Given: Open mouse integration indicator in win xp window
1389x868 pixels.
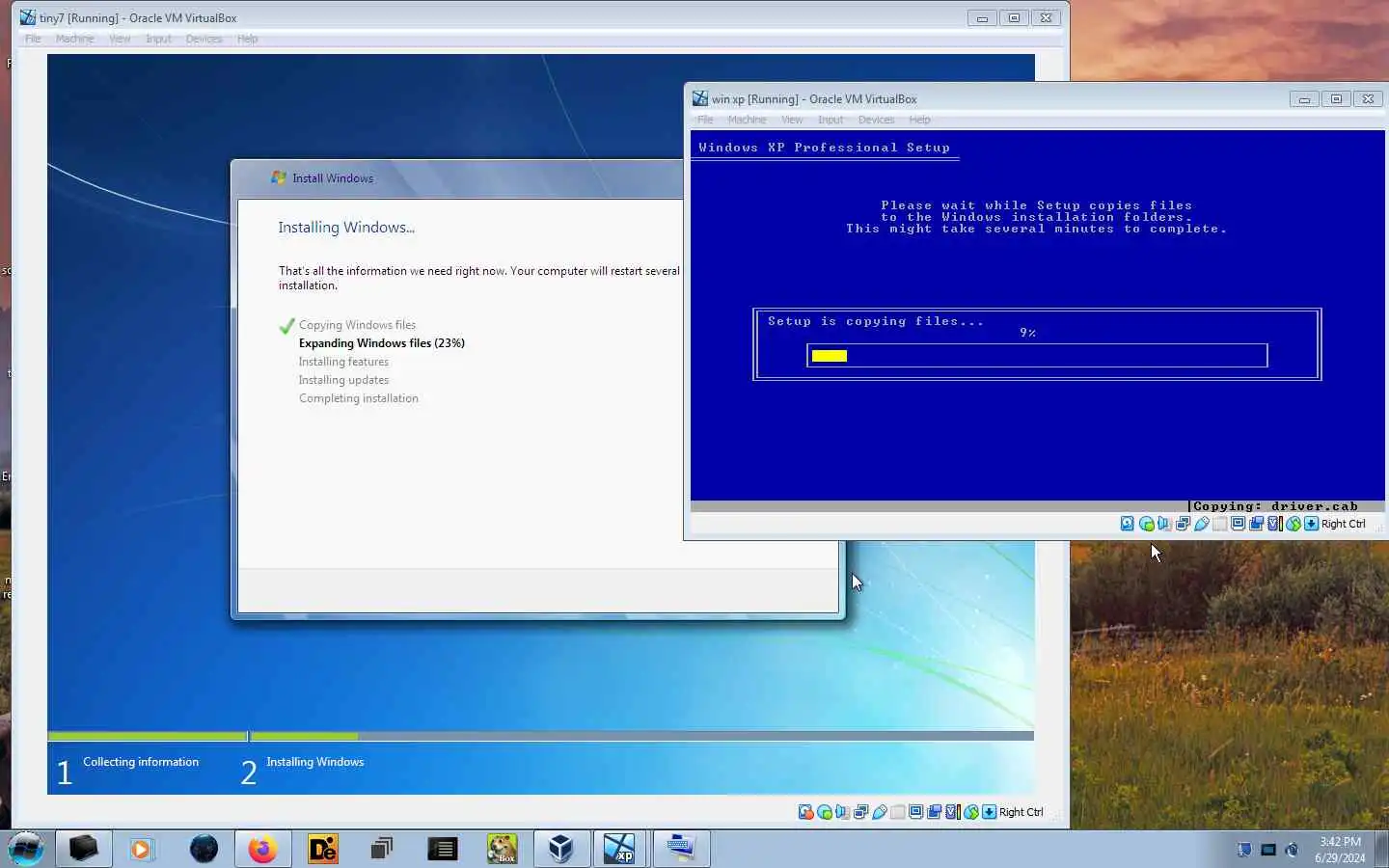Looking at the screenshot, I should coord(1293,524).
